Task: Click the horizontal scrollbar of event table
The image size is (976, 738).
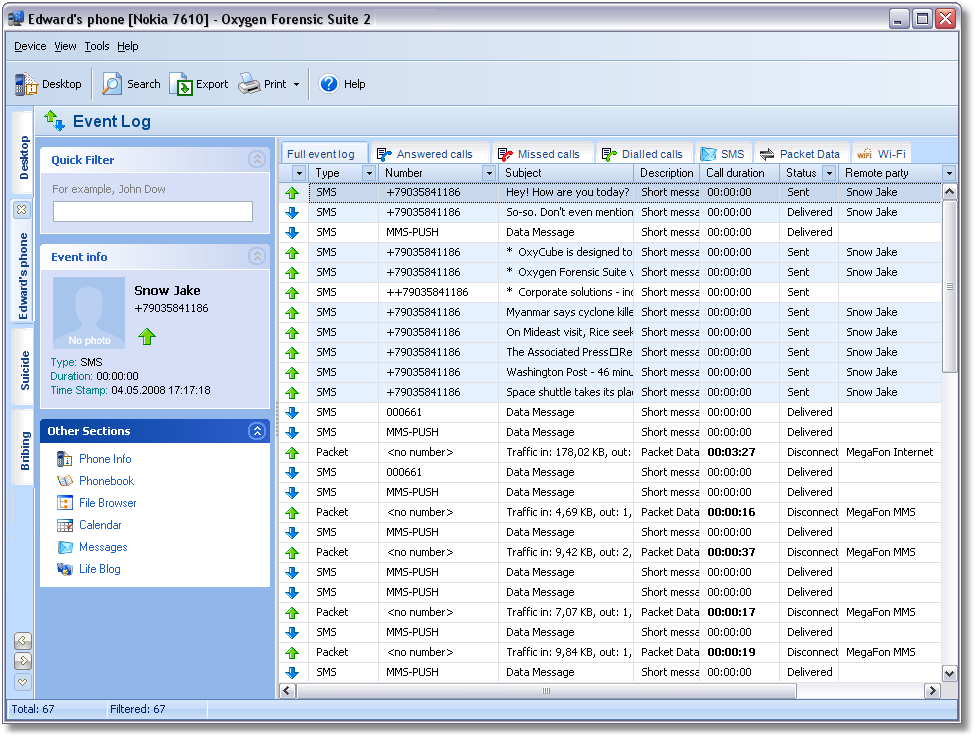Action: click(547, 691)
